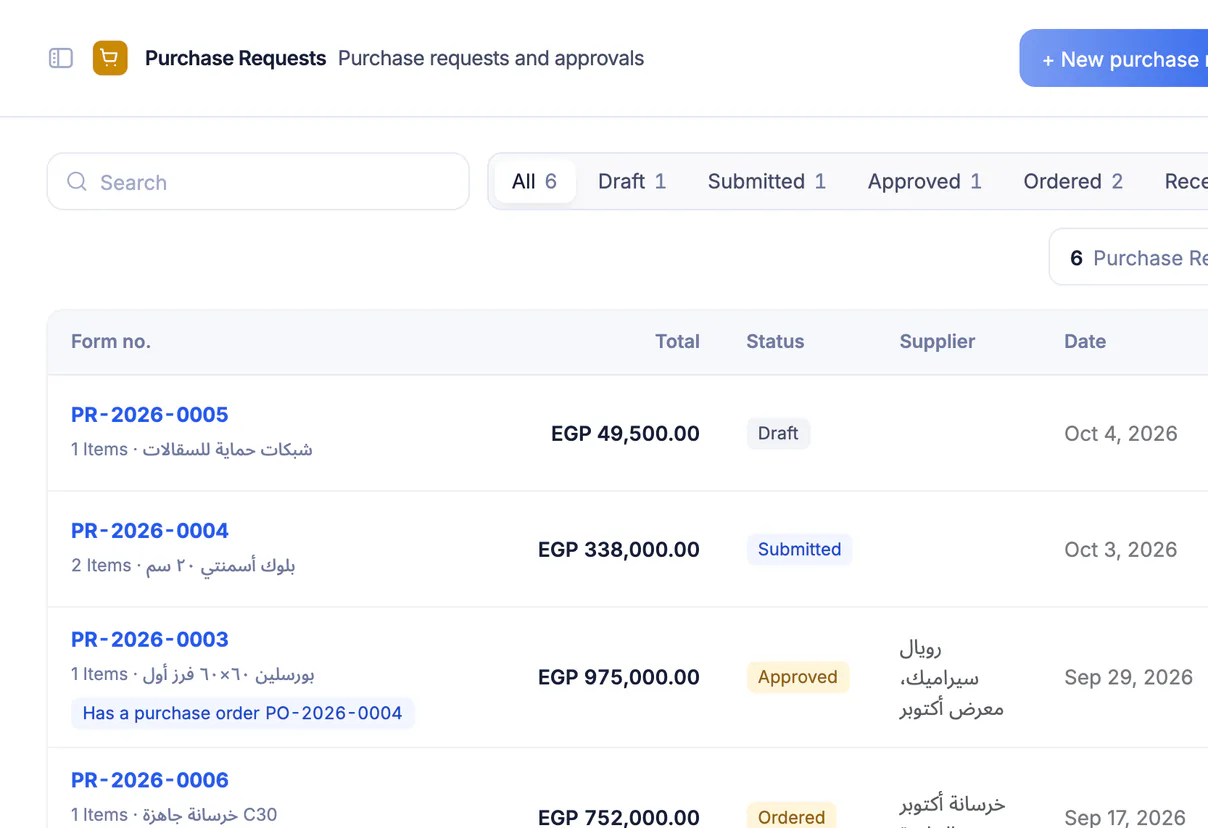The image size is (1208, 828).
Task: Open request PR-2026-0004
Action: 150,530
